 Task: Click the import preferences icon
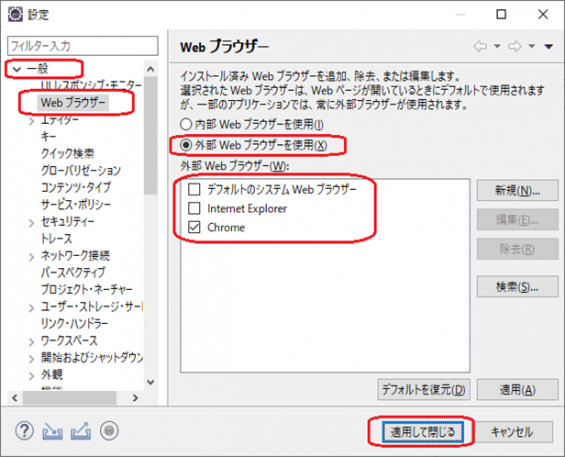click(52, 431)
